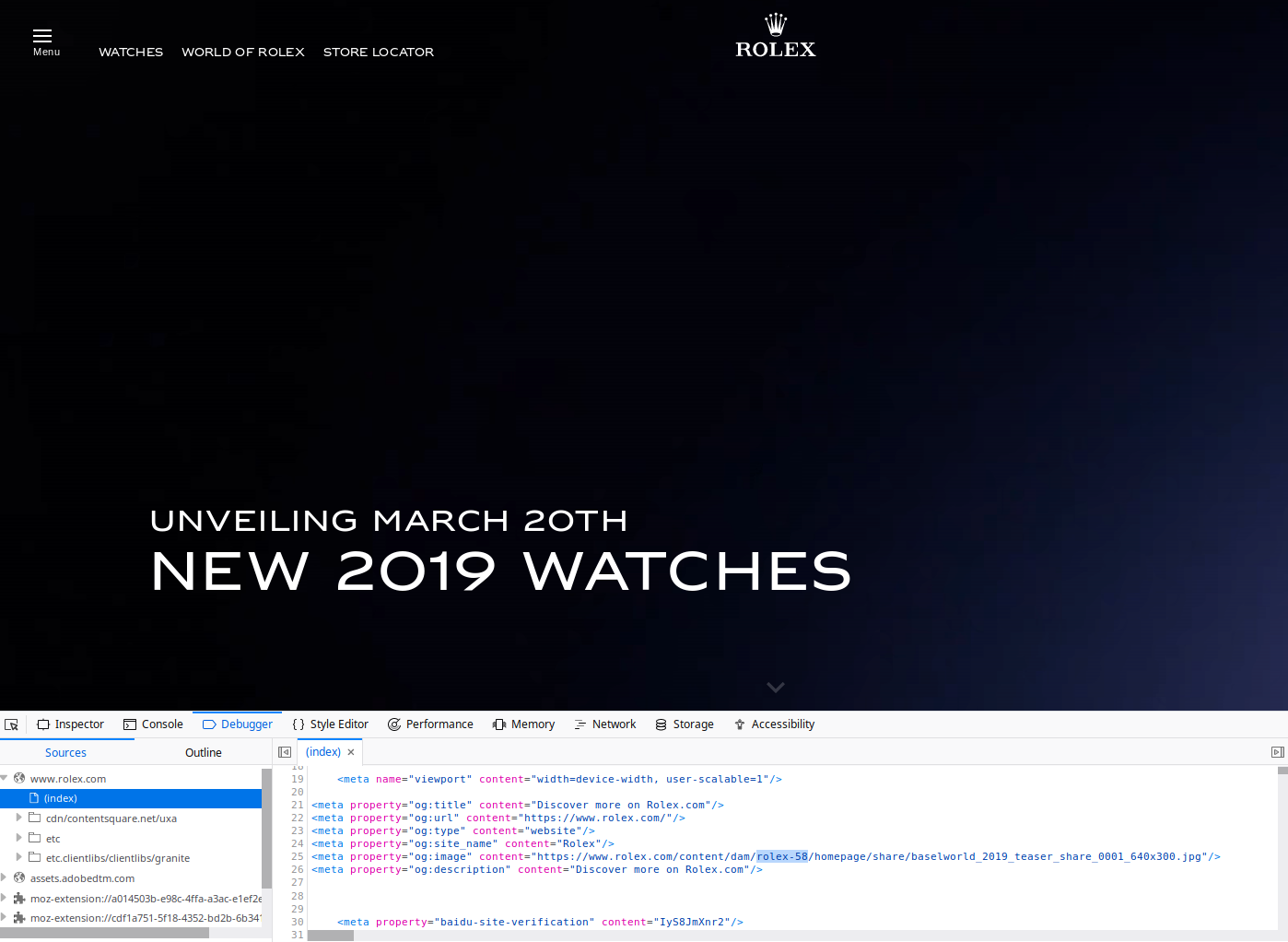Click the NEW 2019 WATCHES headline

click(501, 571)
